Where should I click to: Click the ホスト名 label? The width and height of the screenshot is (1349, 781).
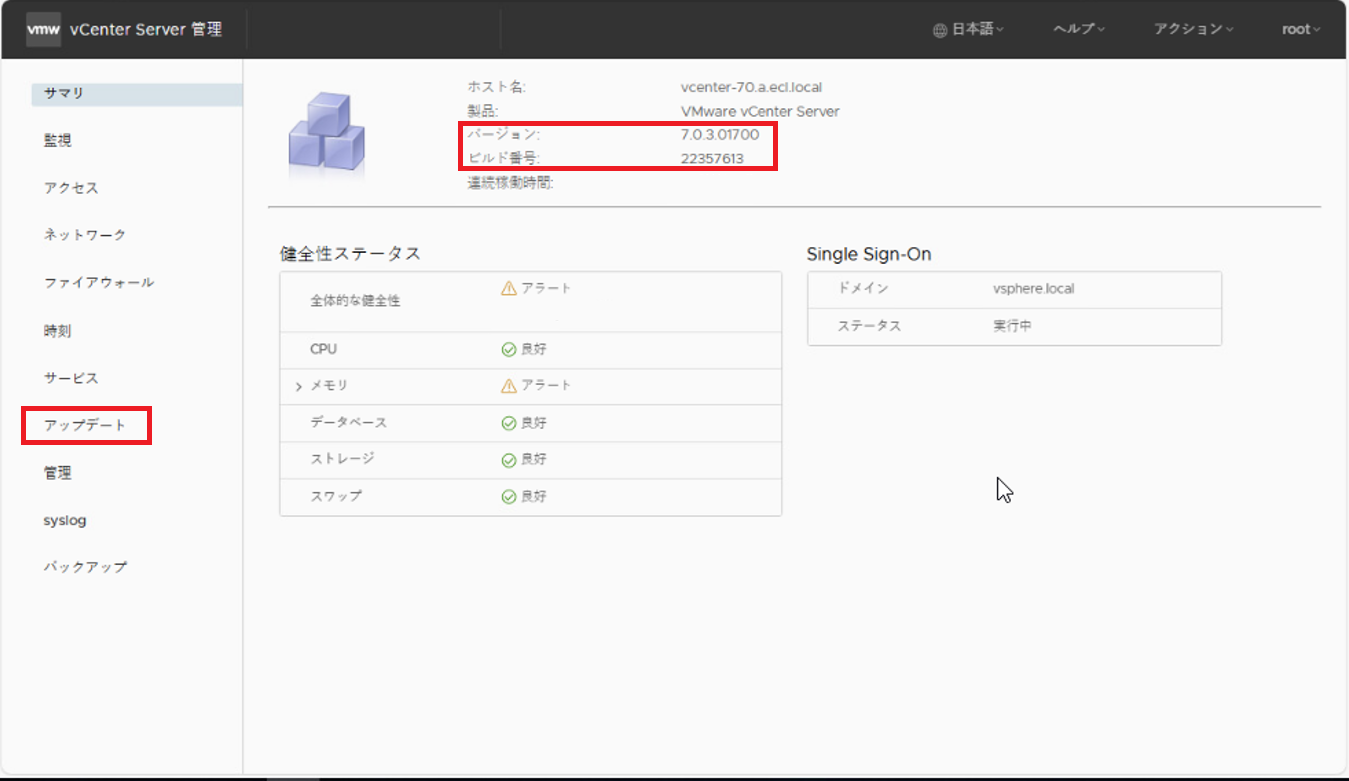point(497,87)
